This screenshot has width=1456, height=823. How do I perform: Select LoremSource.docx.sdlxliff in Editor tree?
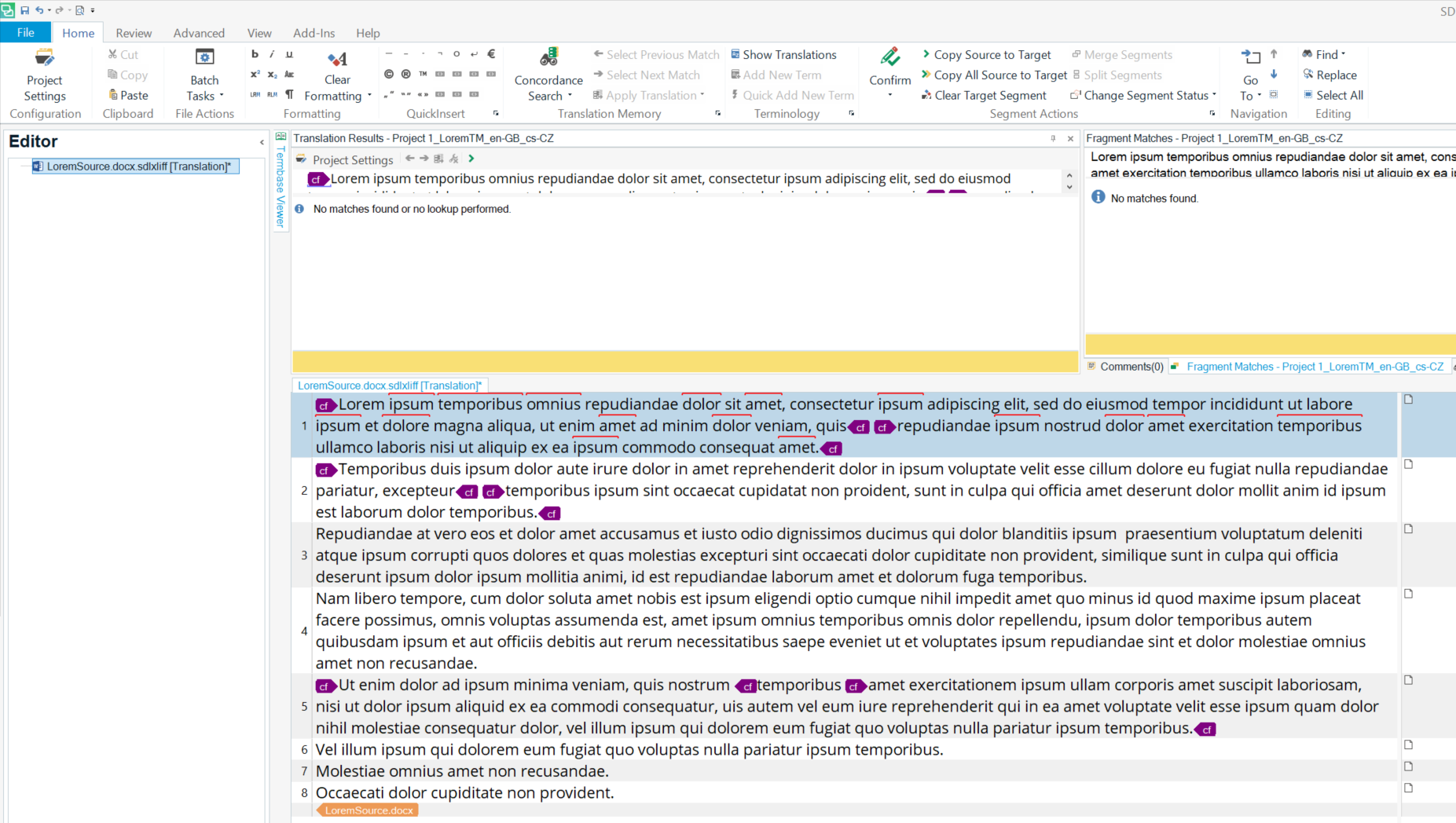coord(135,166)
